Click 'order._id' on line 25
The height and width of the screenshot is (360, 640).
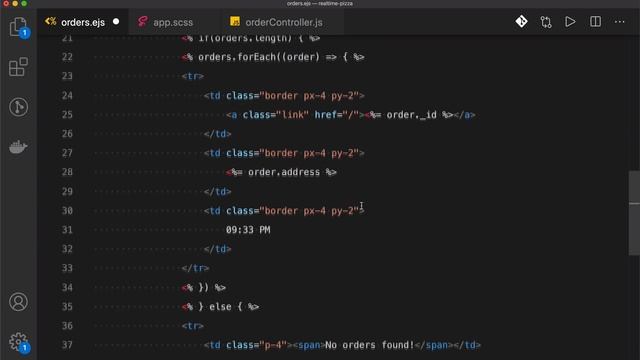411,115
